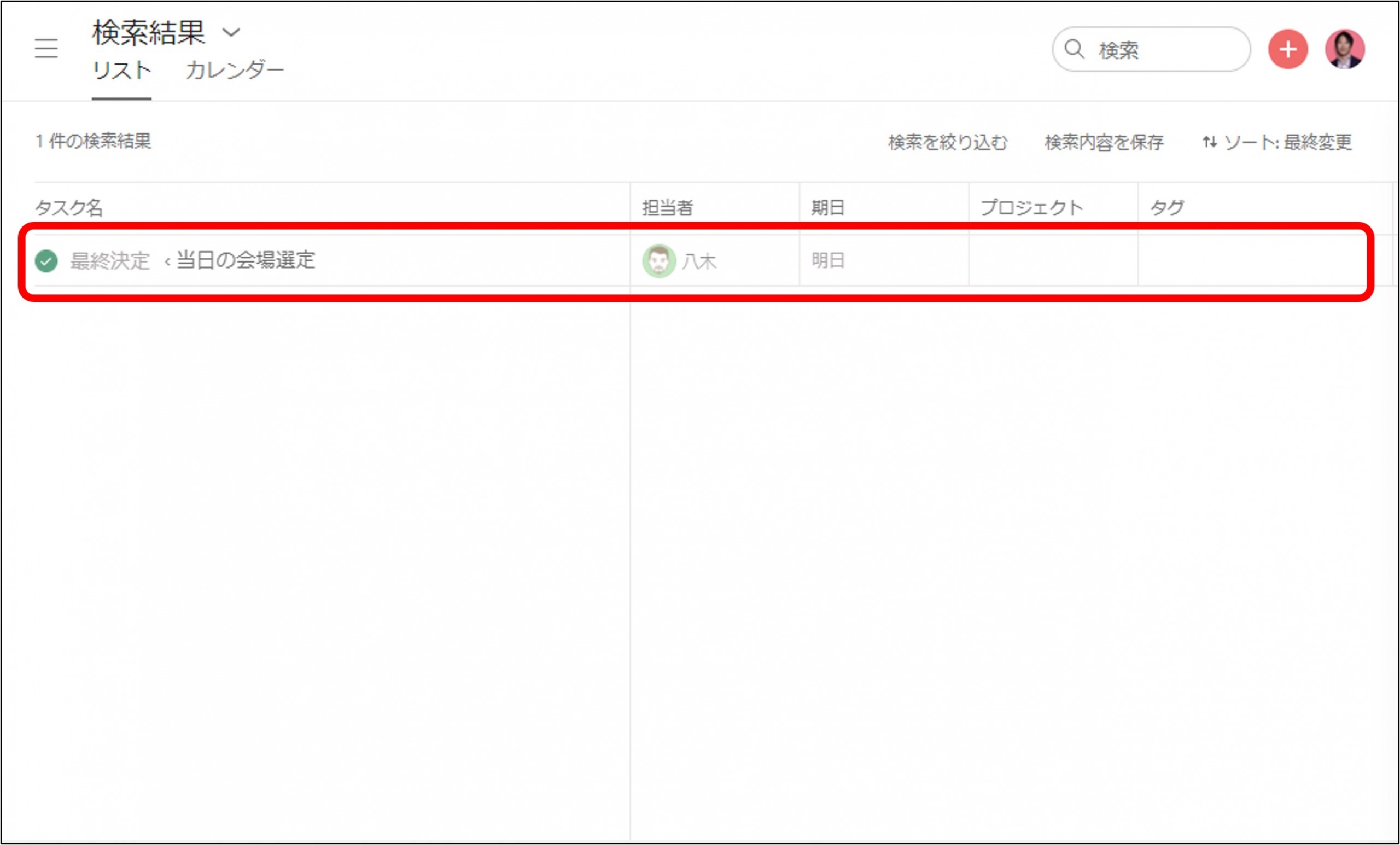Click the empty プロジェクト cell of the task
The height and width of the screenshot is (845, 1400).
point(1053,261)
